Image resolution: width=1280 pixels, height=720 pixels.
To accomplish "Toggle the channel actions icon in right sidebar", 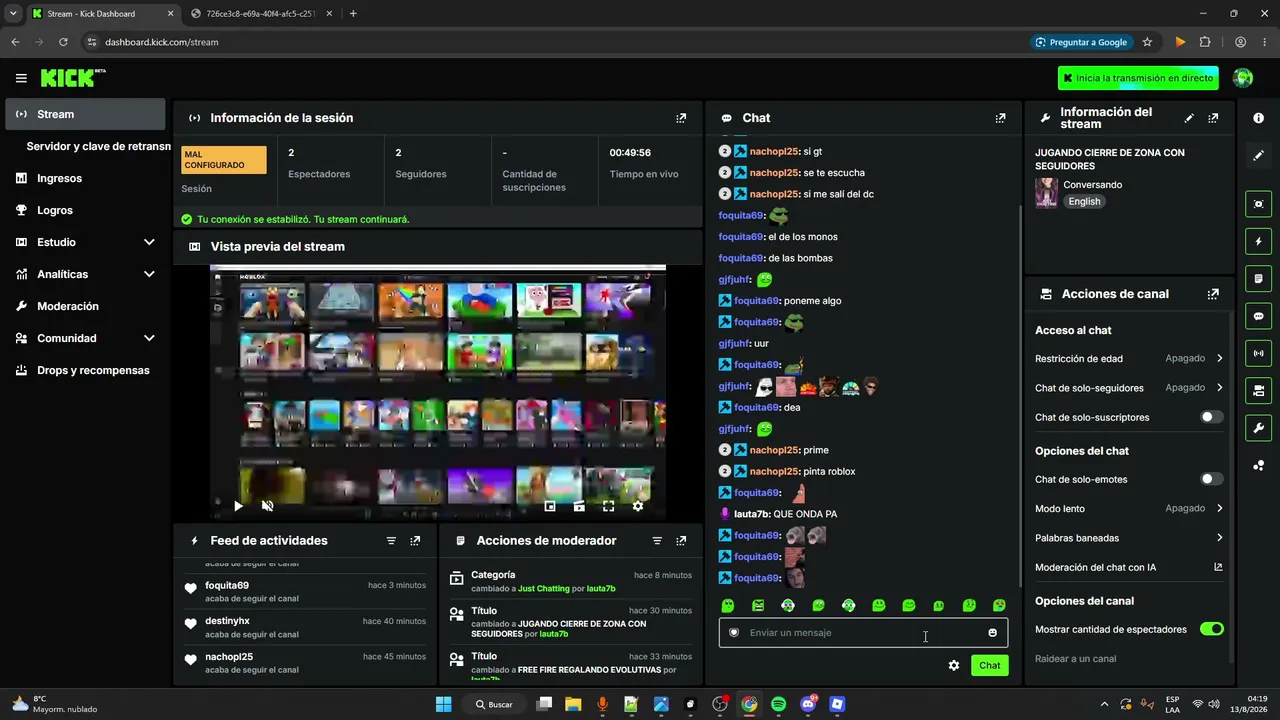I will click(x=1258, y=390).
